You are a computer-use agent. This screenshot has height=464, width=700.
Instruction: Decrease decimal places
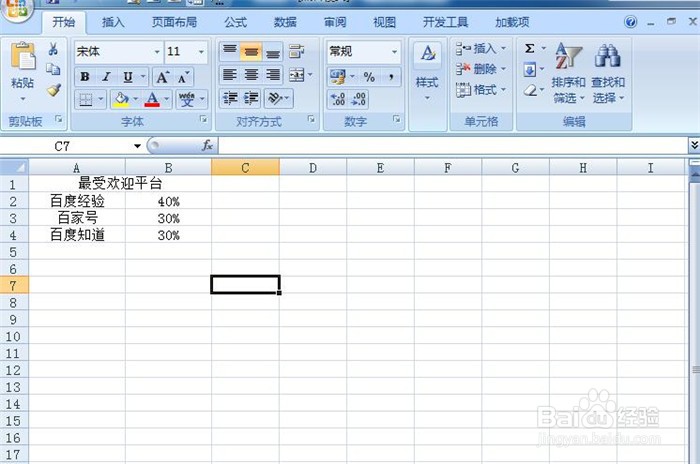point(358,99)
